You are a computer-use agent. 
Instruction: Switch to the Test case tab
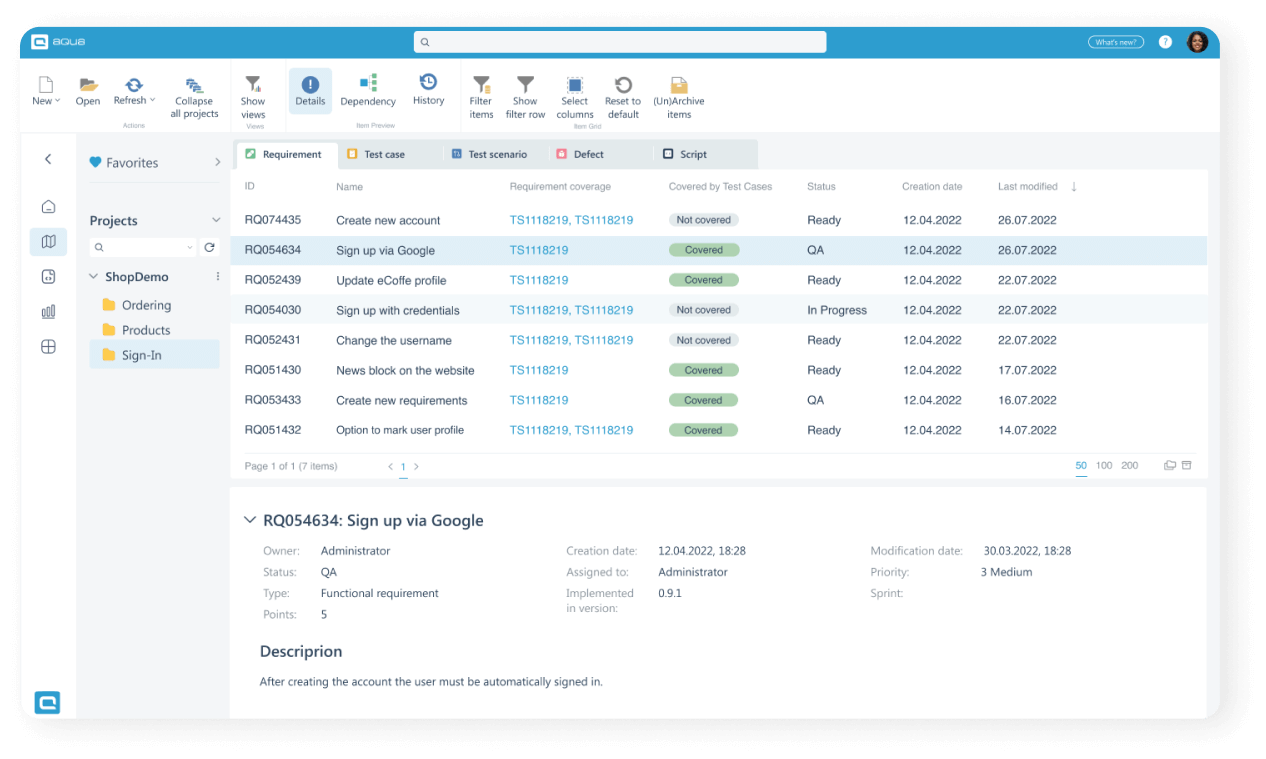383,154
